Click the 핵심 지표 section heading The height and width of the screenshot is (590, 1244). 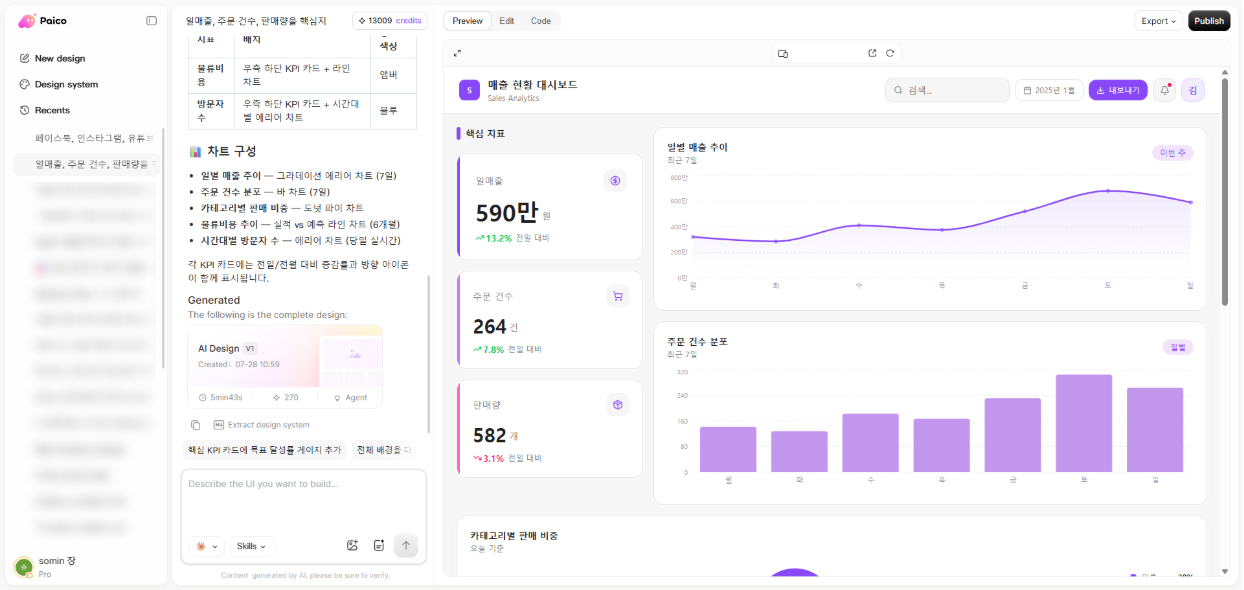click(485, 133)
